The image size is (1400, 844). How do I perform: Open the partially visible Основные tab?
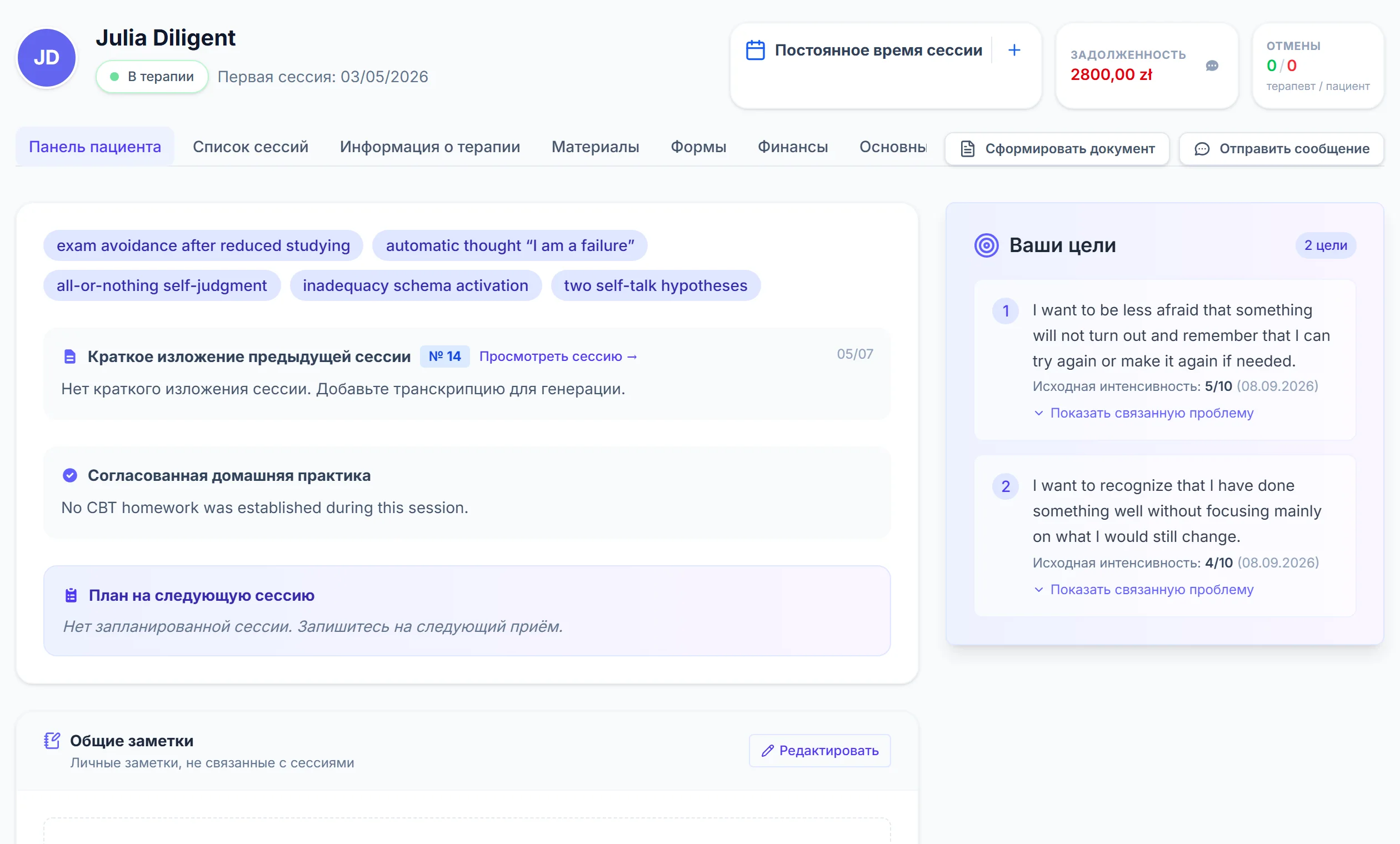(x=893, y=147)
